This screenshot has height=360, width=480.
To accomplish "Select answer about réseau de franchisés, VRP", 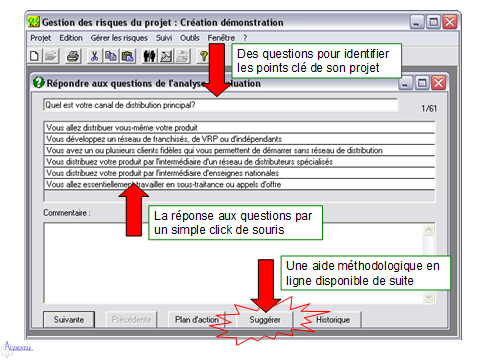I will 239,139.
